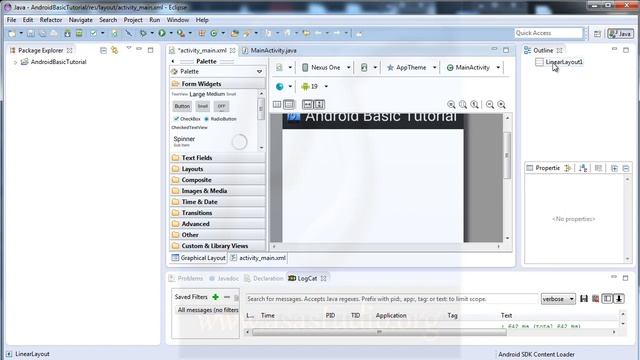Open the Palette dropdown arrow
This screenshot has width=640, height=360.
point(259,71)
